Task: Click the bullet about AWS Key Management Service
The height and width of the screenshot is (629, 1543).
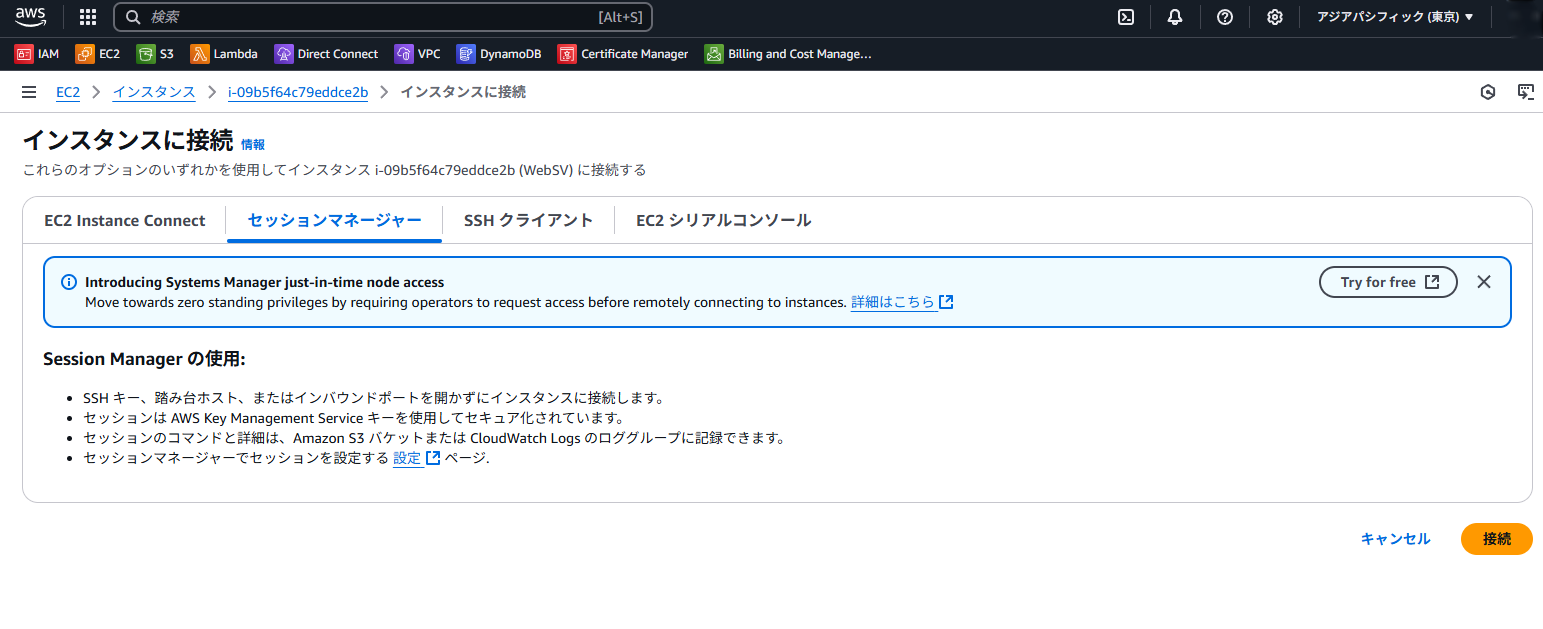Action: pyautogui.click(x=354, y=418)
